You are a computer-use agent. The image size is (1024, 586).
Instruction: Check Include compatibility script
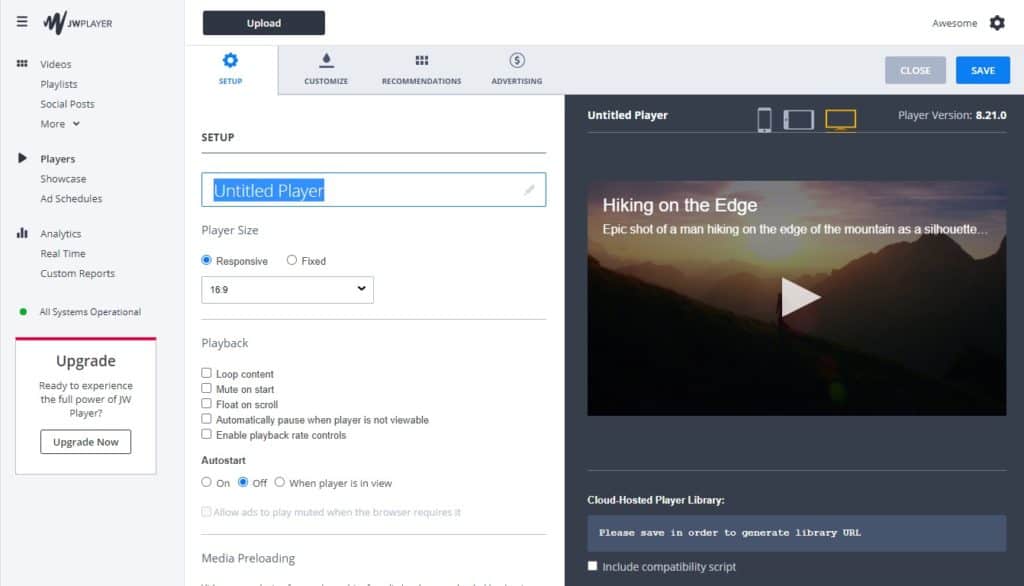coord(592,566)
